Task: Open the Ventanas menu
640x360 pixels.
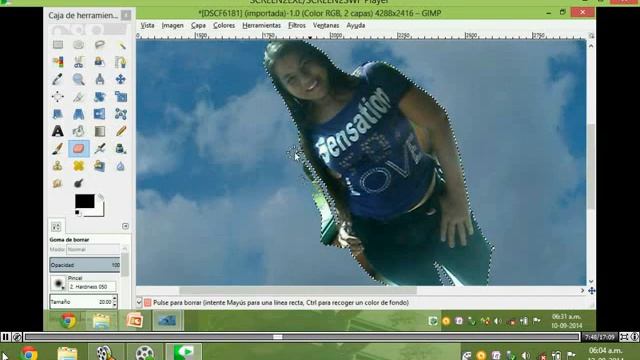Action: click(326, 25)
